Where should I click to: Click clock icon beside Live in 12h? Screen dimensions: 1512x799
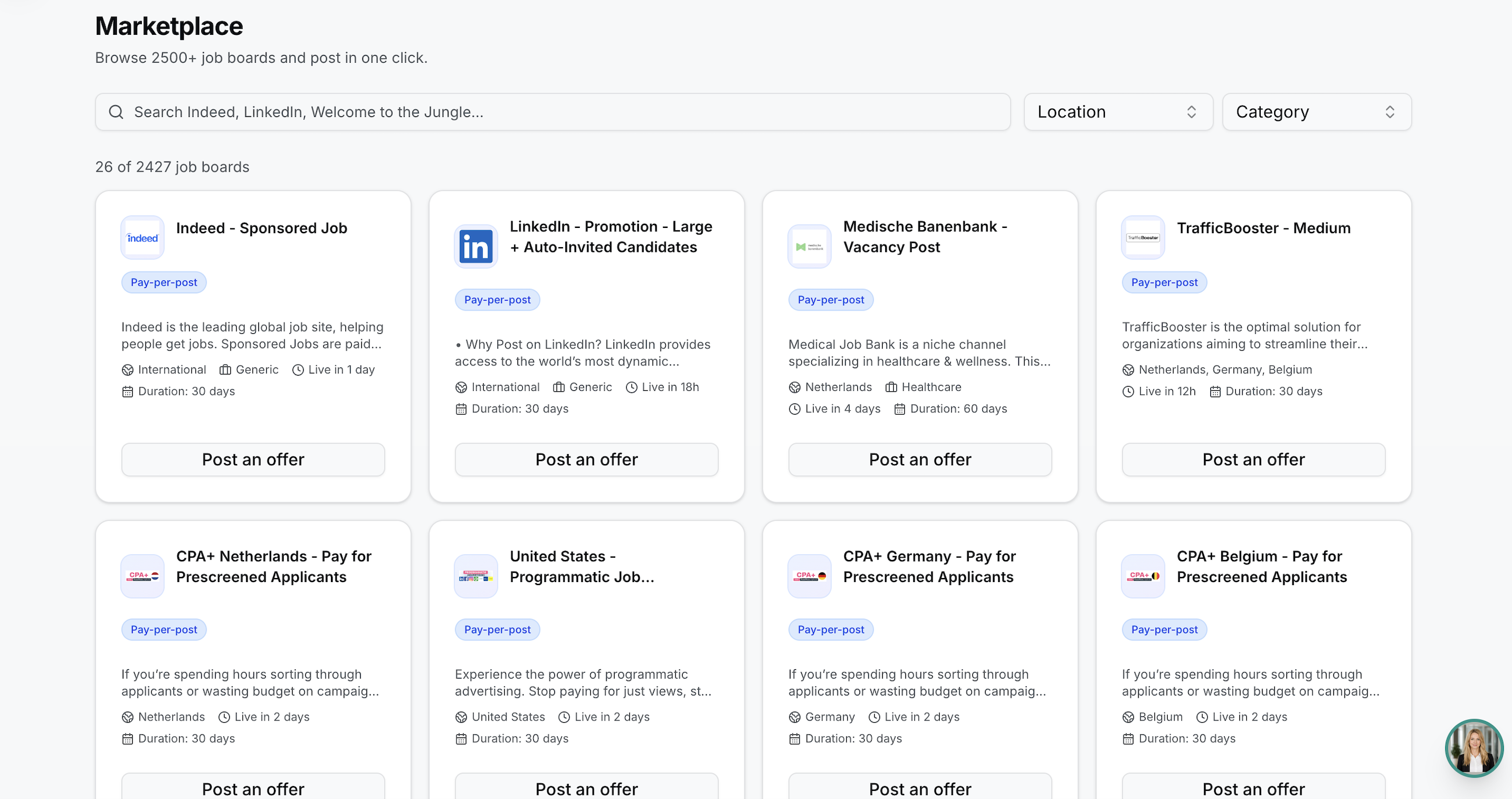coord(1128,391)
